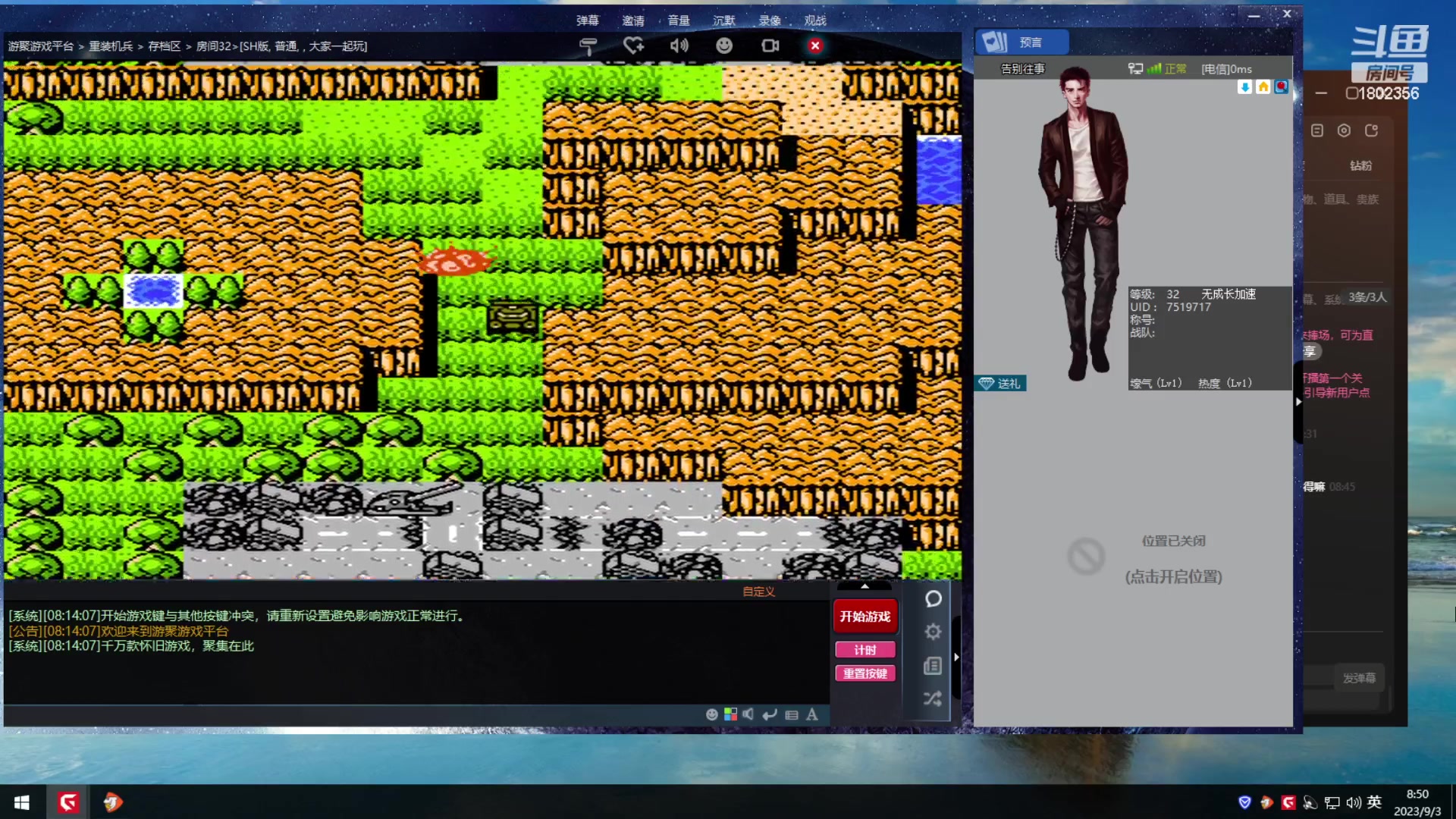Click the red record icon beside home

click(1281, 86)
